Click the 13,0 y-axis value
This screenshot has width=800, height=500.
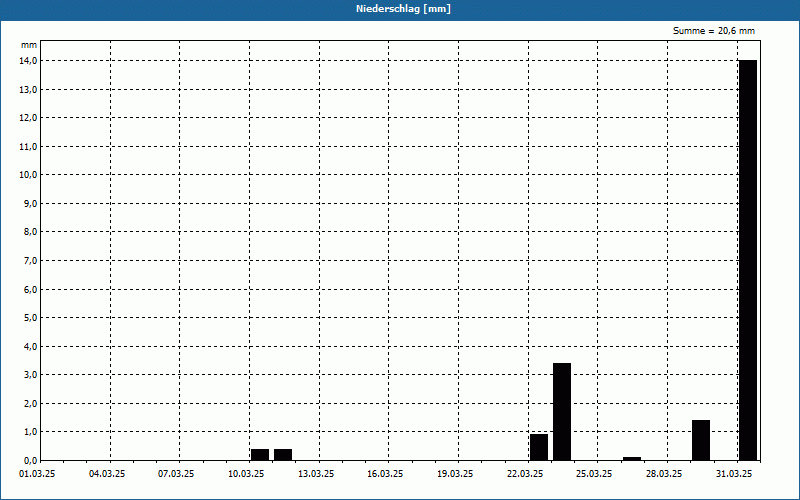28,89
